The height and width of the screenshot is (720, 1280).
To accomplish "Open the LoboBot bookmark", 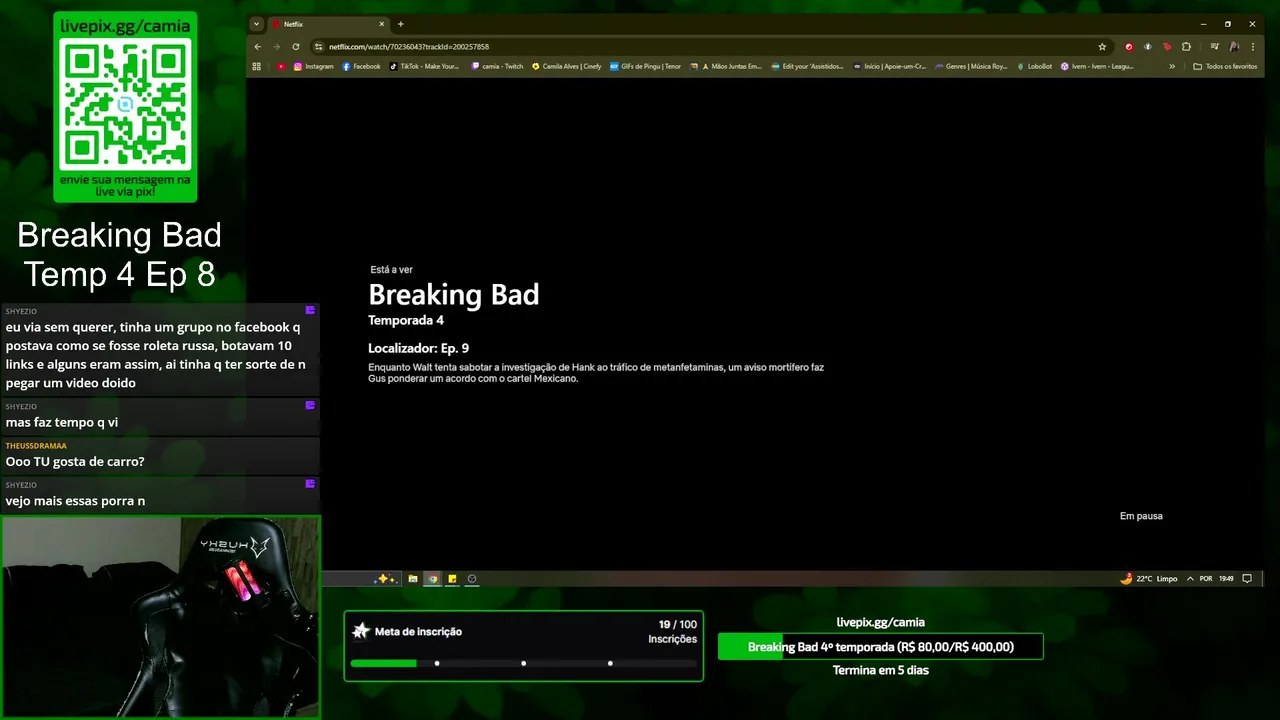I will pos(1034,66).
